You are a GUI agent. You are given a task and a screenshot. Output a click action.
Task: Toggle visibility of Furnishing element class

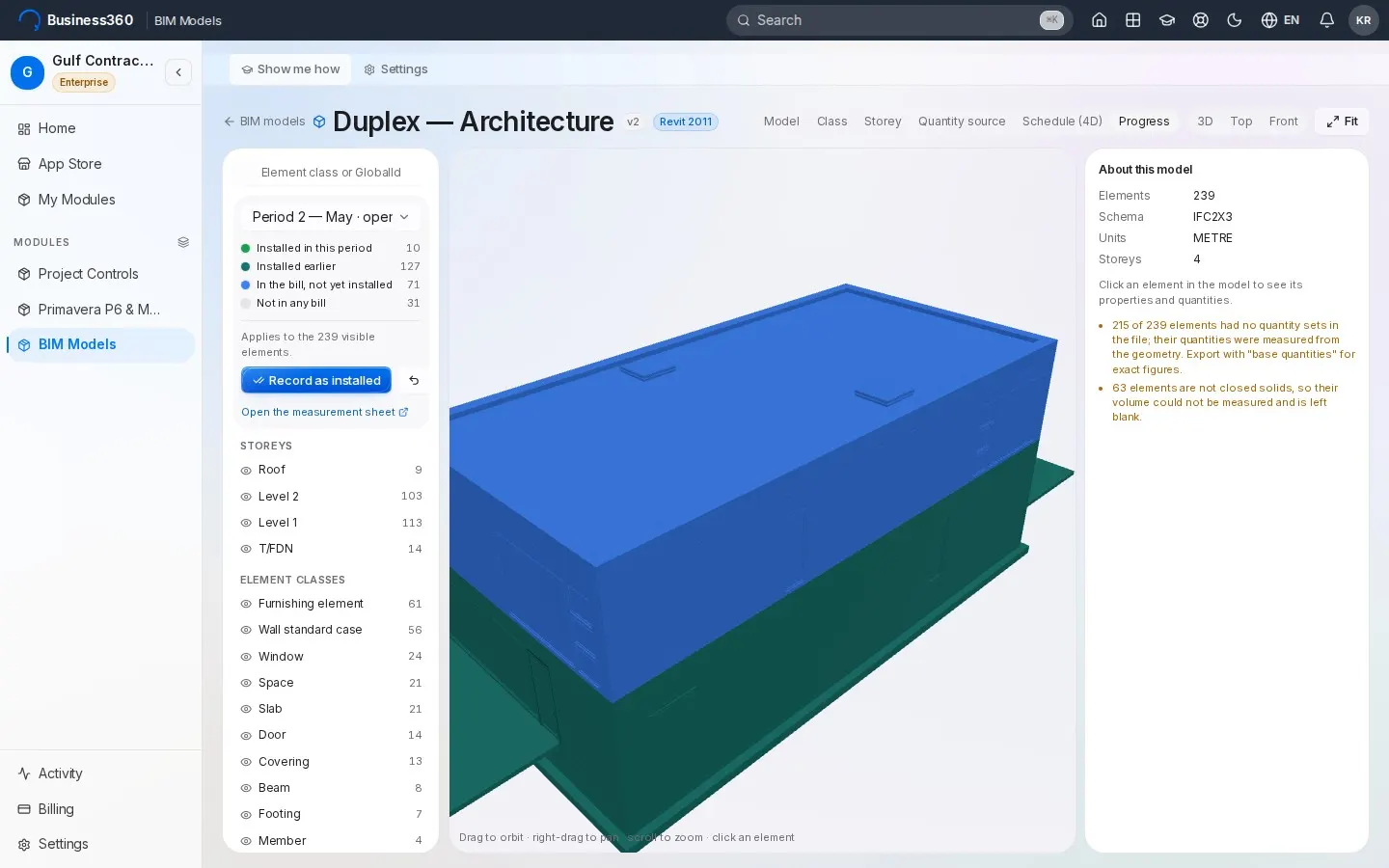pyautogui.click(x=246, y=604)
